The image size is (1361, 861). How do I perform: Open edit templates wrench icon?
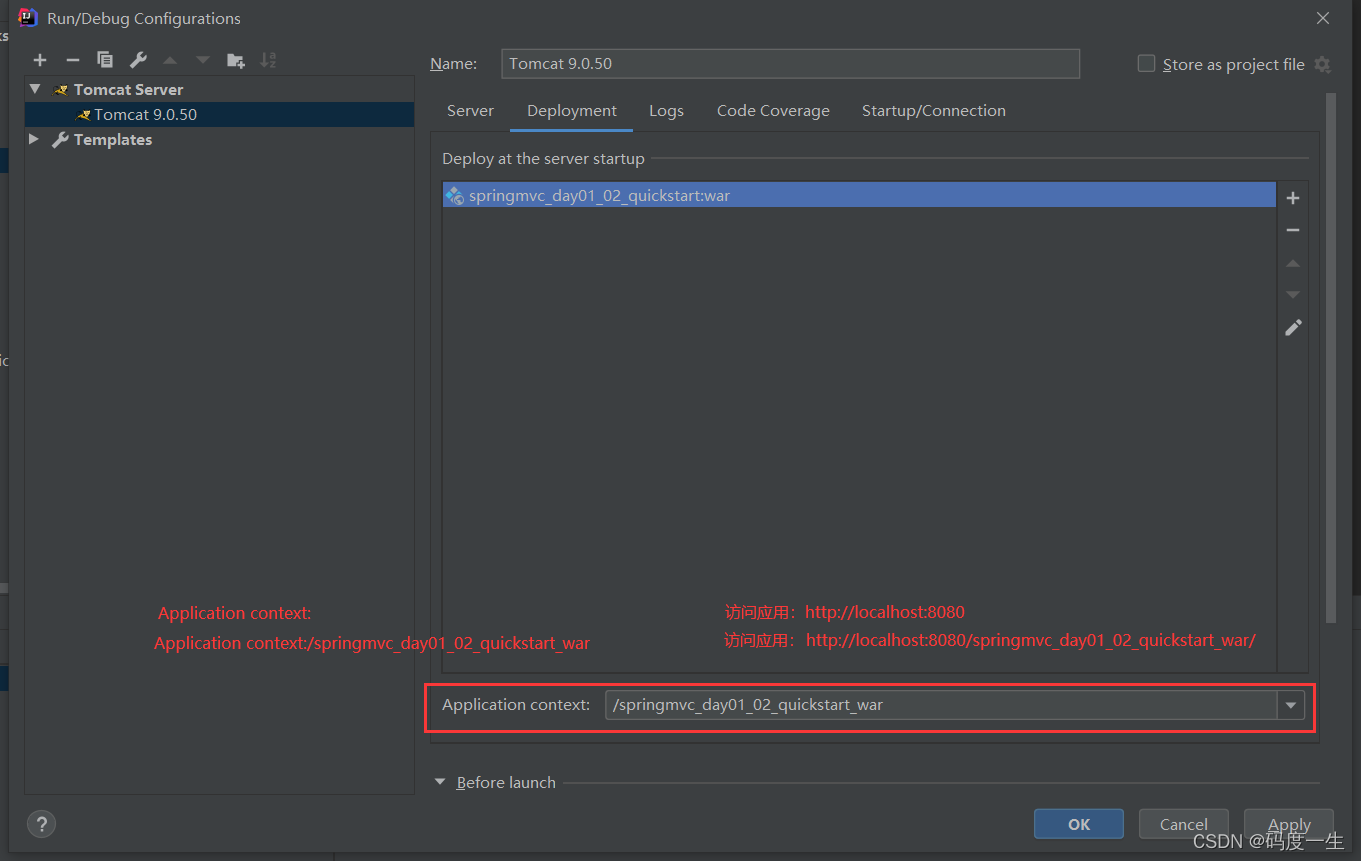point(138,60)
